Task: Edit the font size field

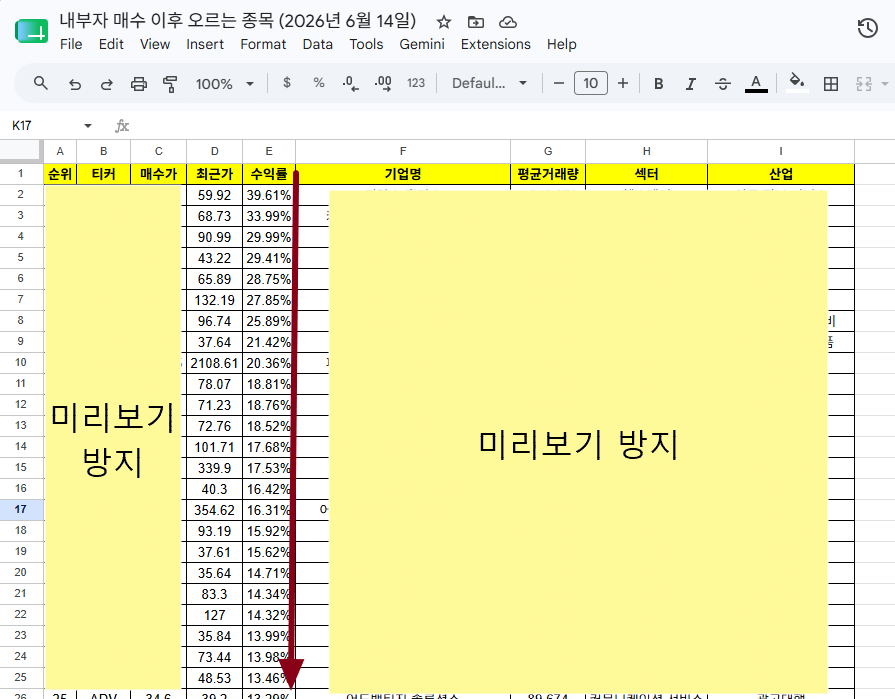Action: pyautogui.click(x=591, y=83)
